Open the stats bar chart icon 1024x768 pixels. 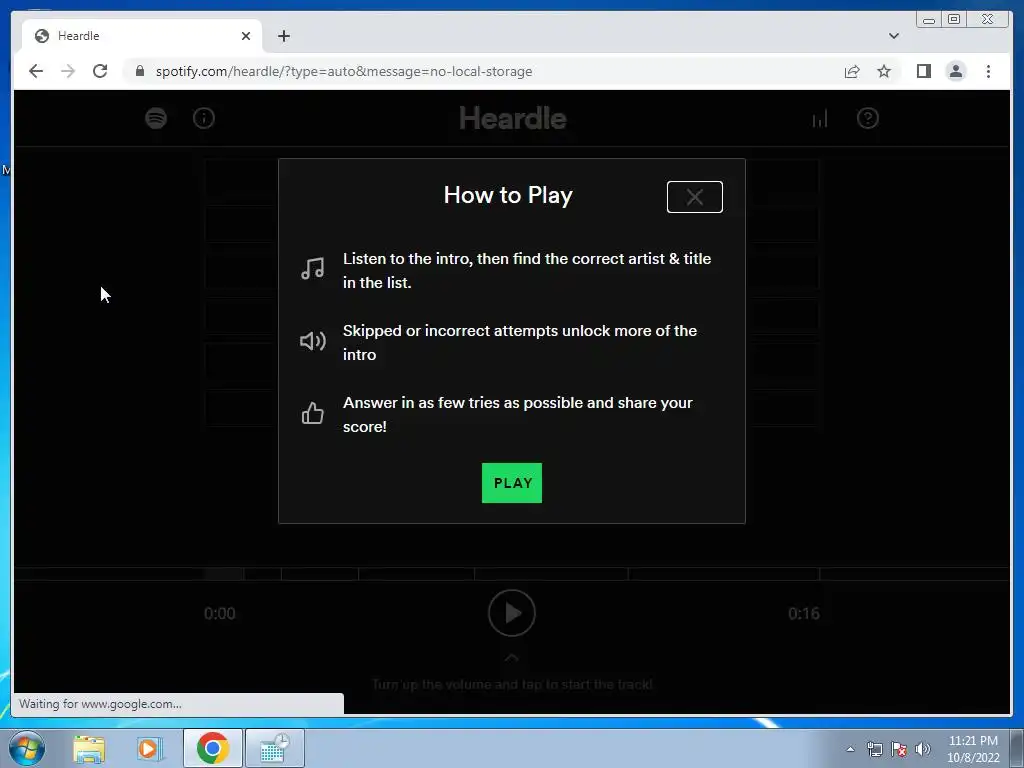820,118
